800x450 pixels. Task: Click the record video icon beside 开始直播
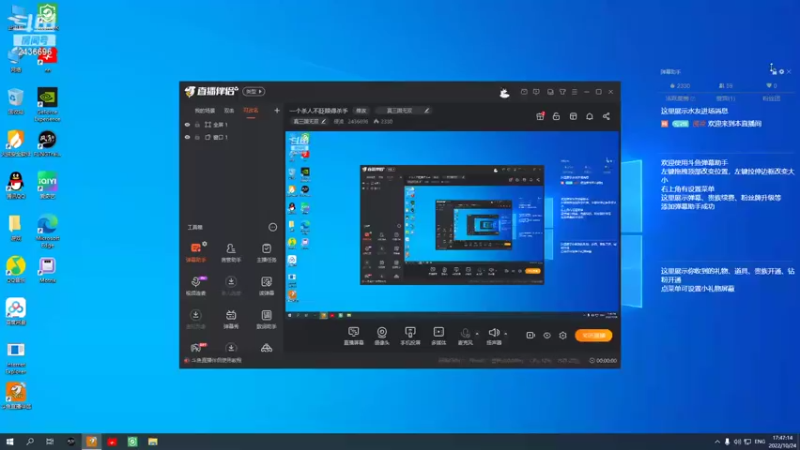[531, 335]
